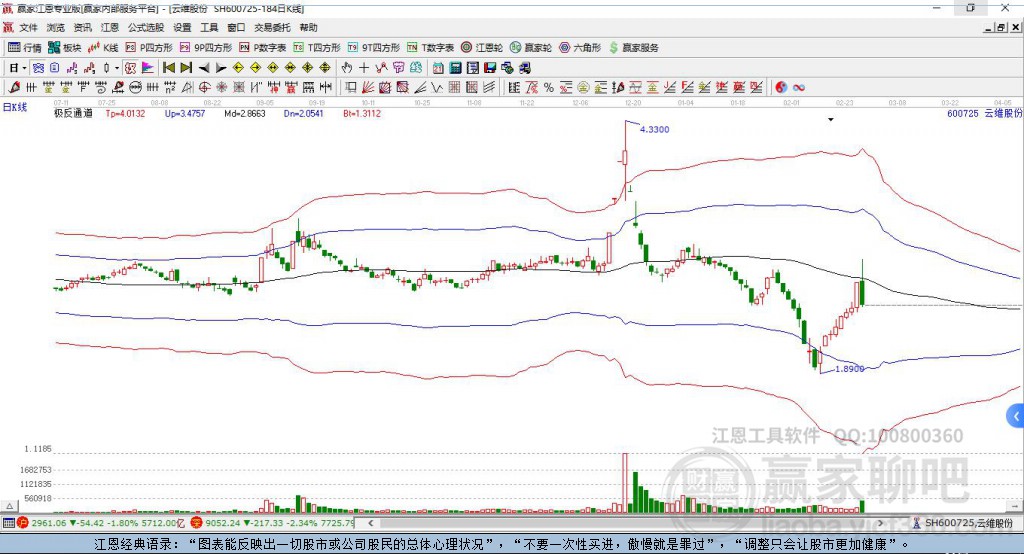Open the T数字表 tool
Screen dimensions: 1024x554
(430, 48)
